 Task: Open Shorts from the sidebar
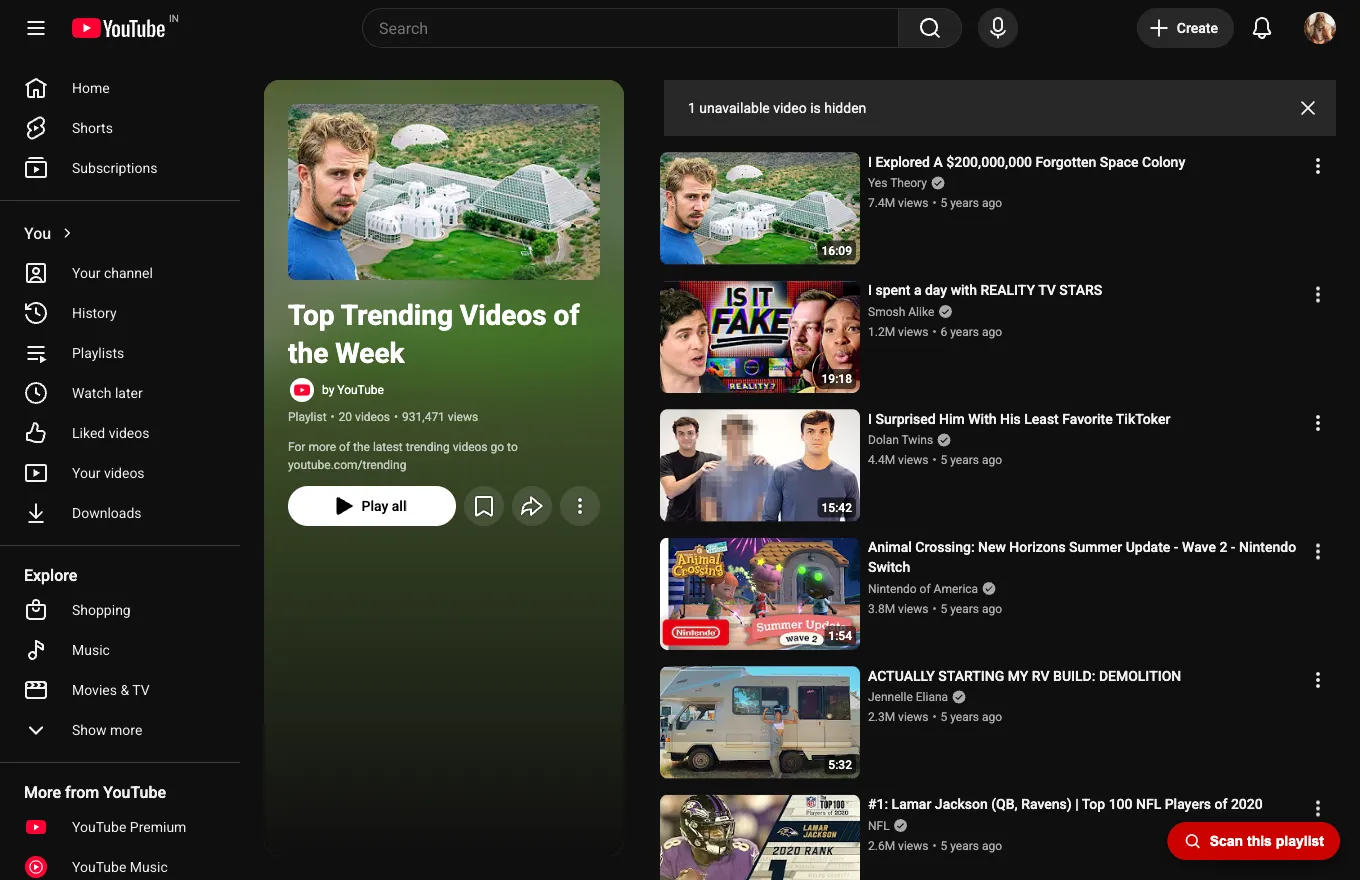[x=120, y=128]
